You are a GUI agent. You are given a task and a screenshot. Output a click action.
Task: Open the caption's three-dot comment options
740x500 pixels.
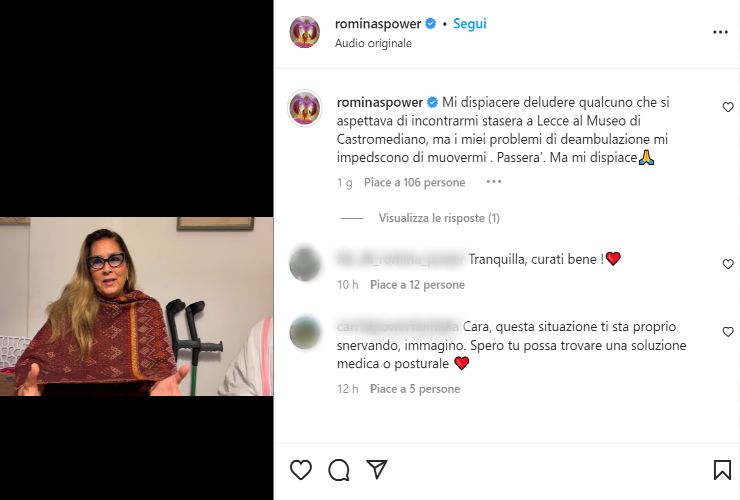tap(493, 182)
